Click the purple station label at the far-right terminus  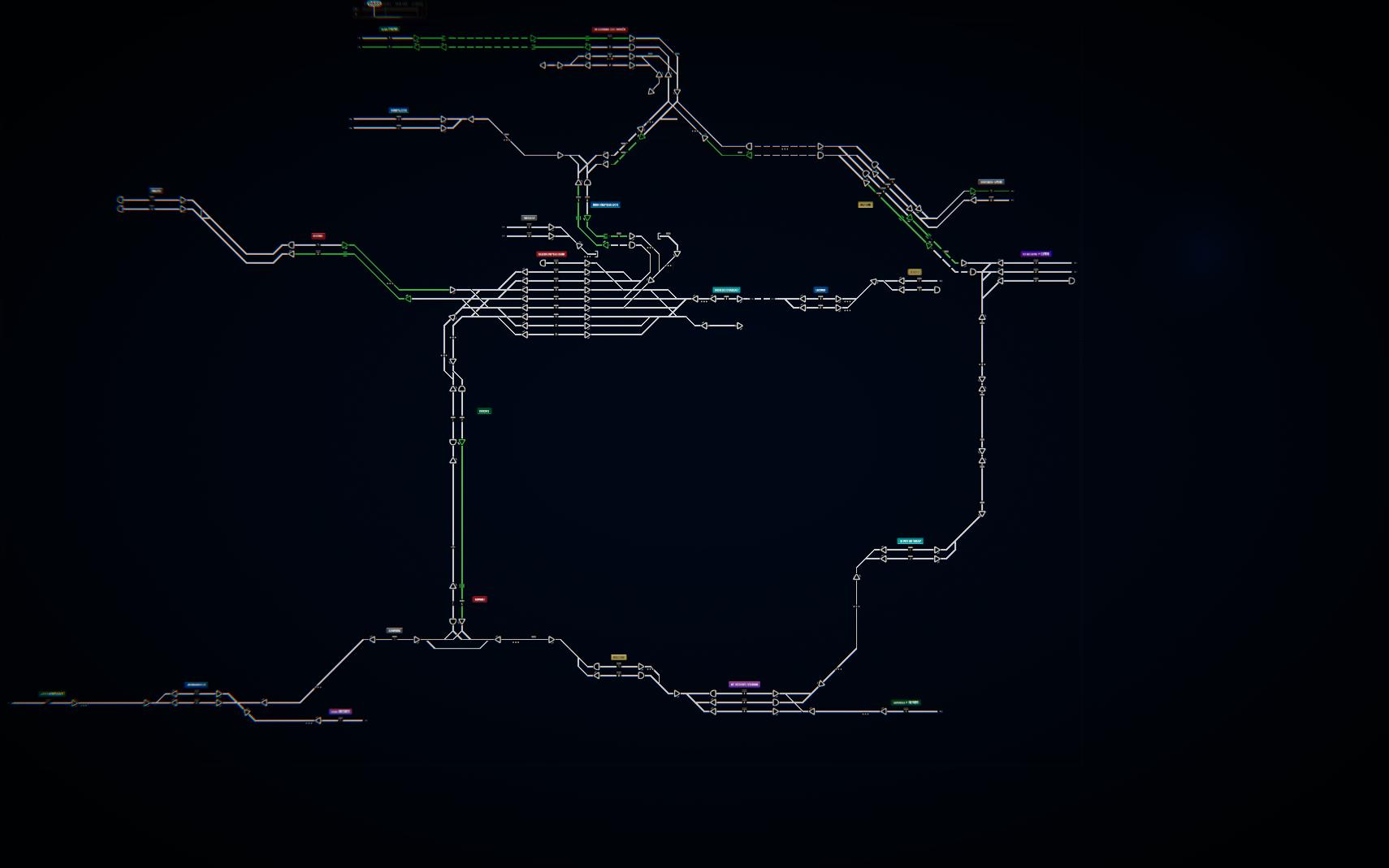[x=1036, y=254]
